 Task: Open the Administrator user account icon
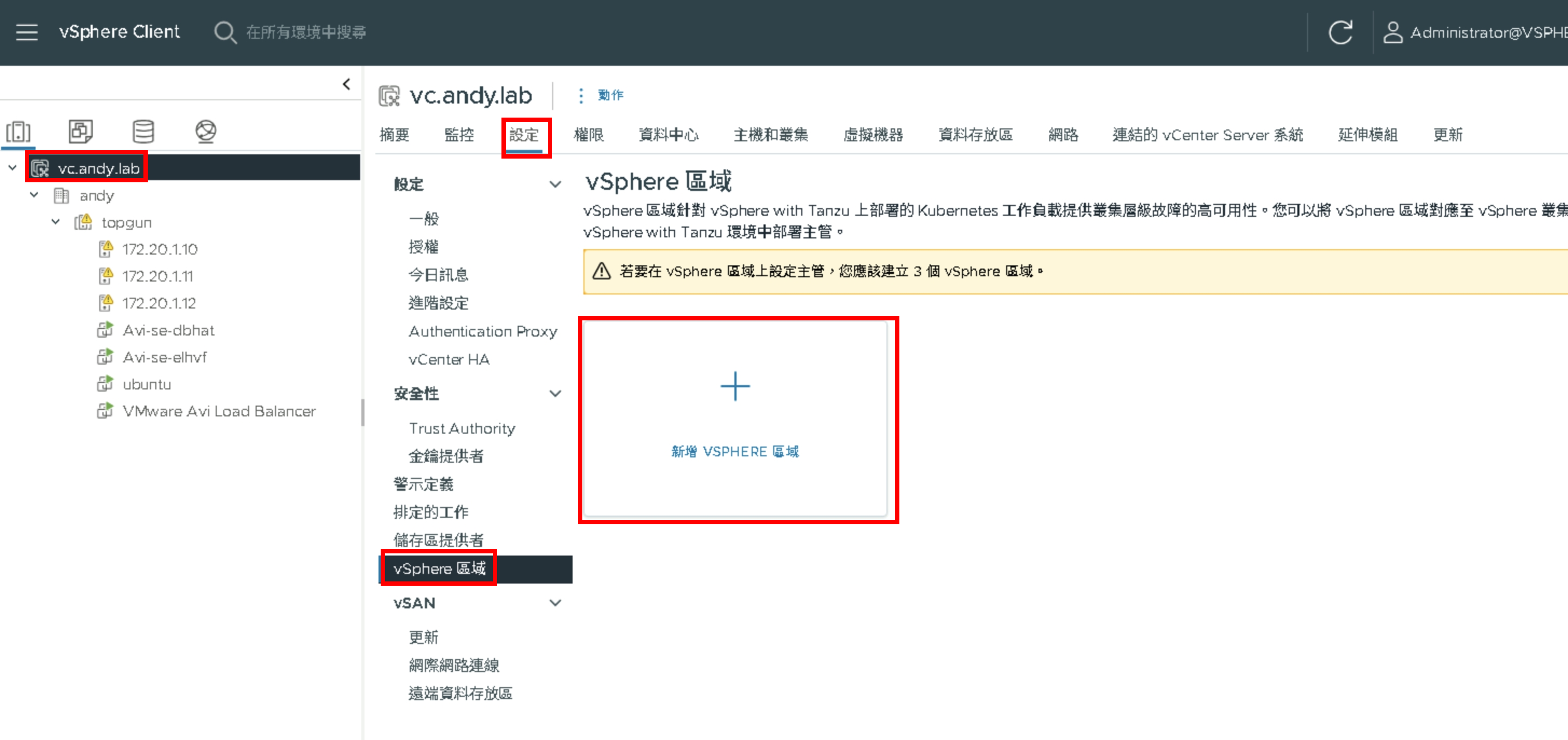tap(1393, 32)
